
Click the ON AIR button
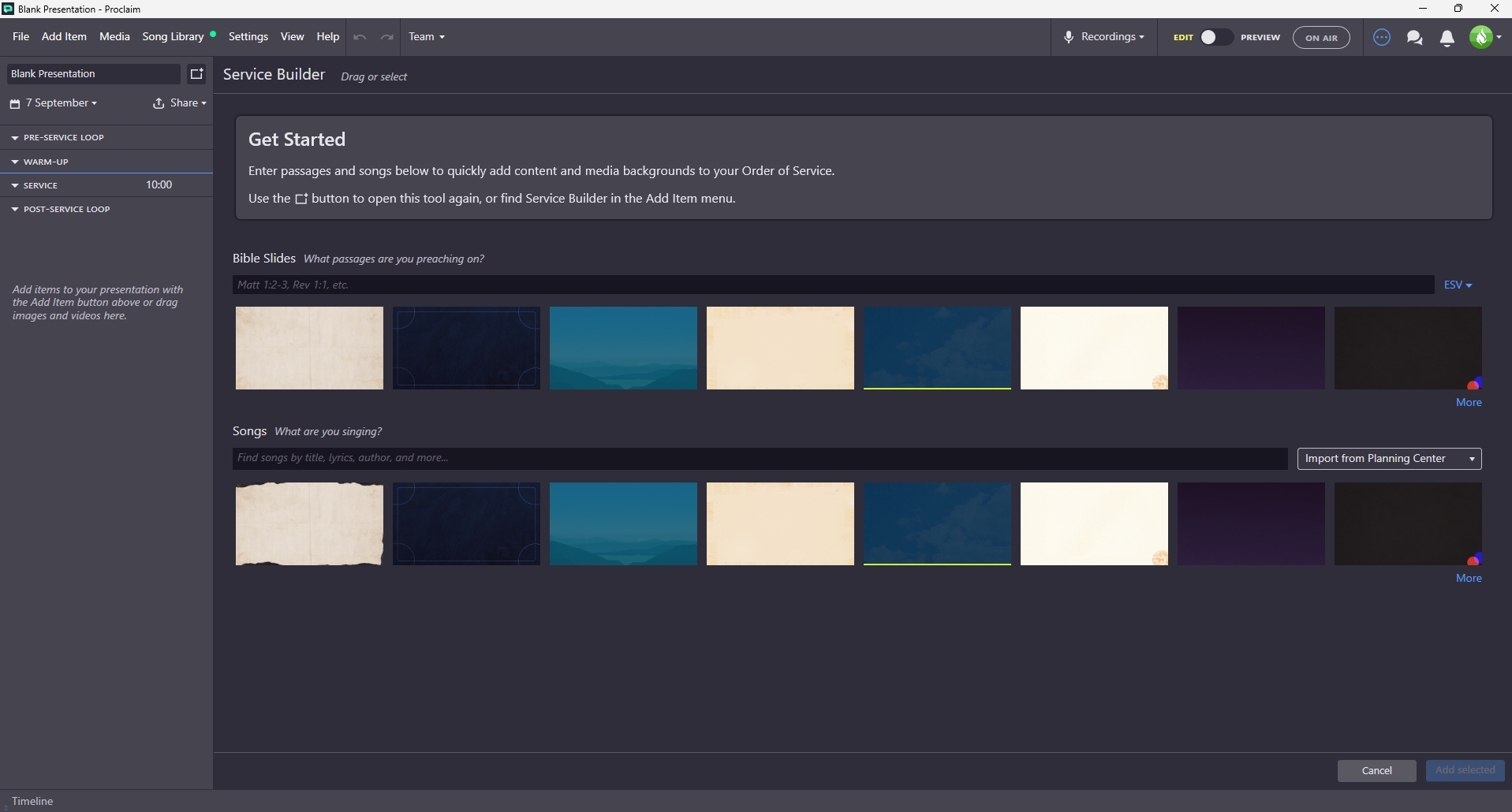click(x=1321, y=37)
